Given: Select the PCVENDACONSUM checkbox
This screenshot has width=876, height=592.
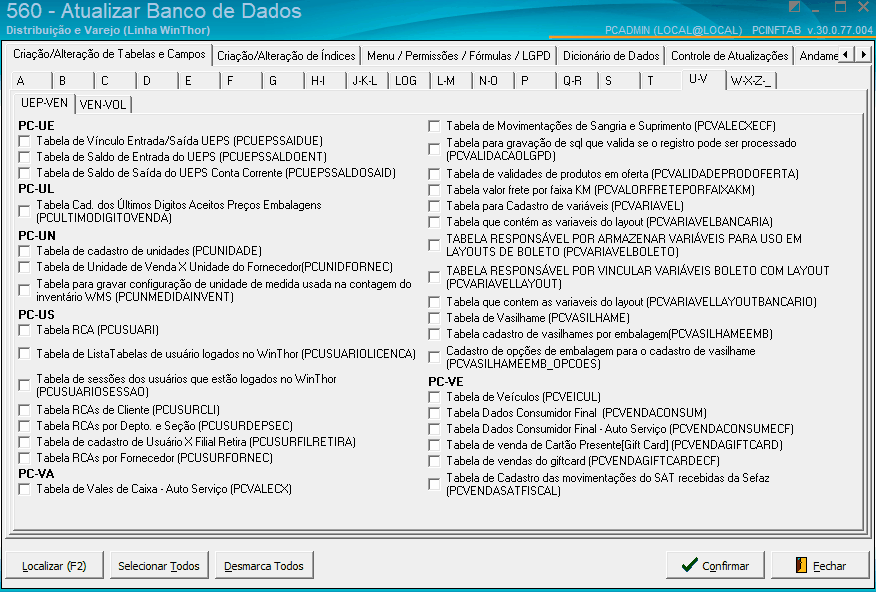Looking at the screenshot, I should (x=434, y=413).
